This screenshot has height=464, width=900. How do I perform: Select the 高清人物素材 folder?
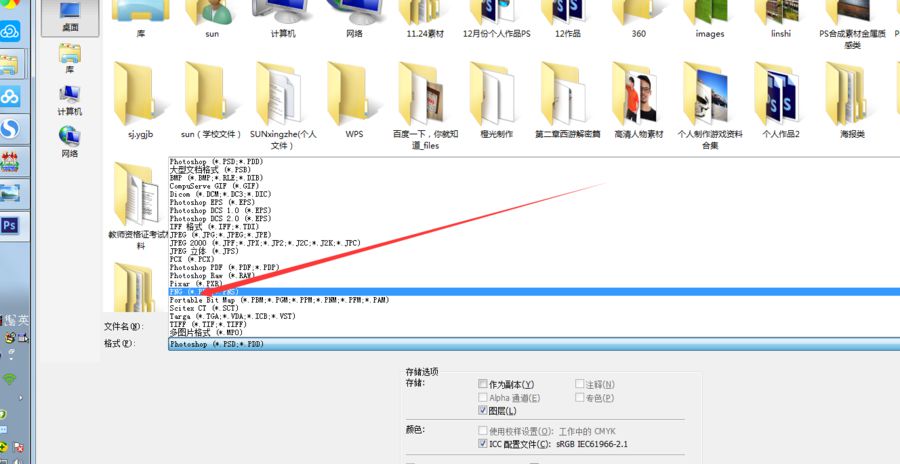pyautogui.click(x=639, y=100)
